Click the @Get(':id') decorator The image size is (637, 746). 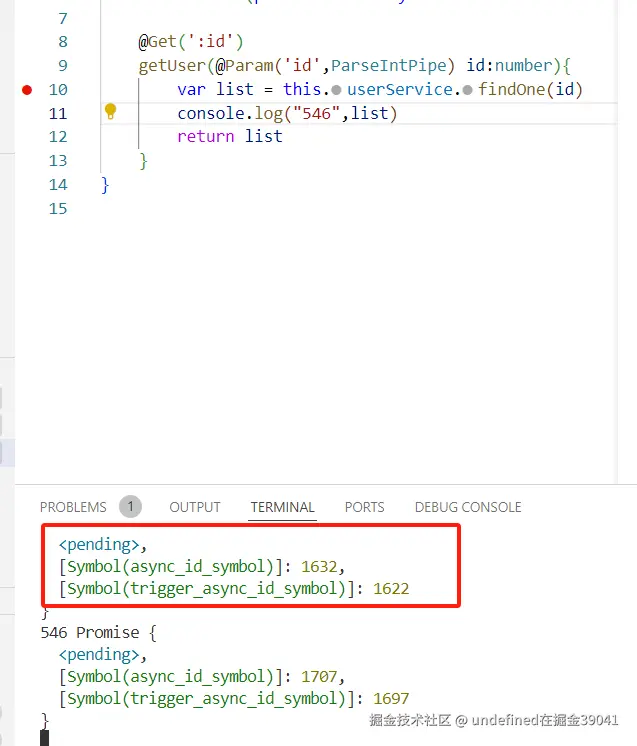point(191,42)
